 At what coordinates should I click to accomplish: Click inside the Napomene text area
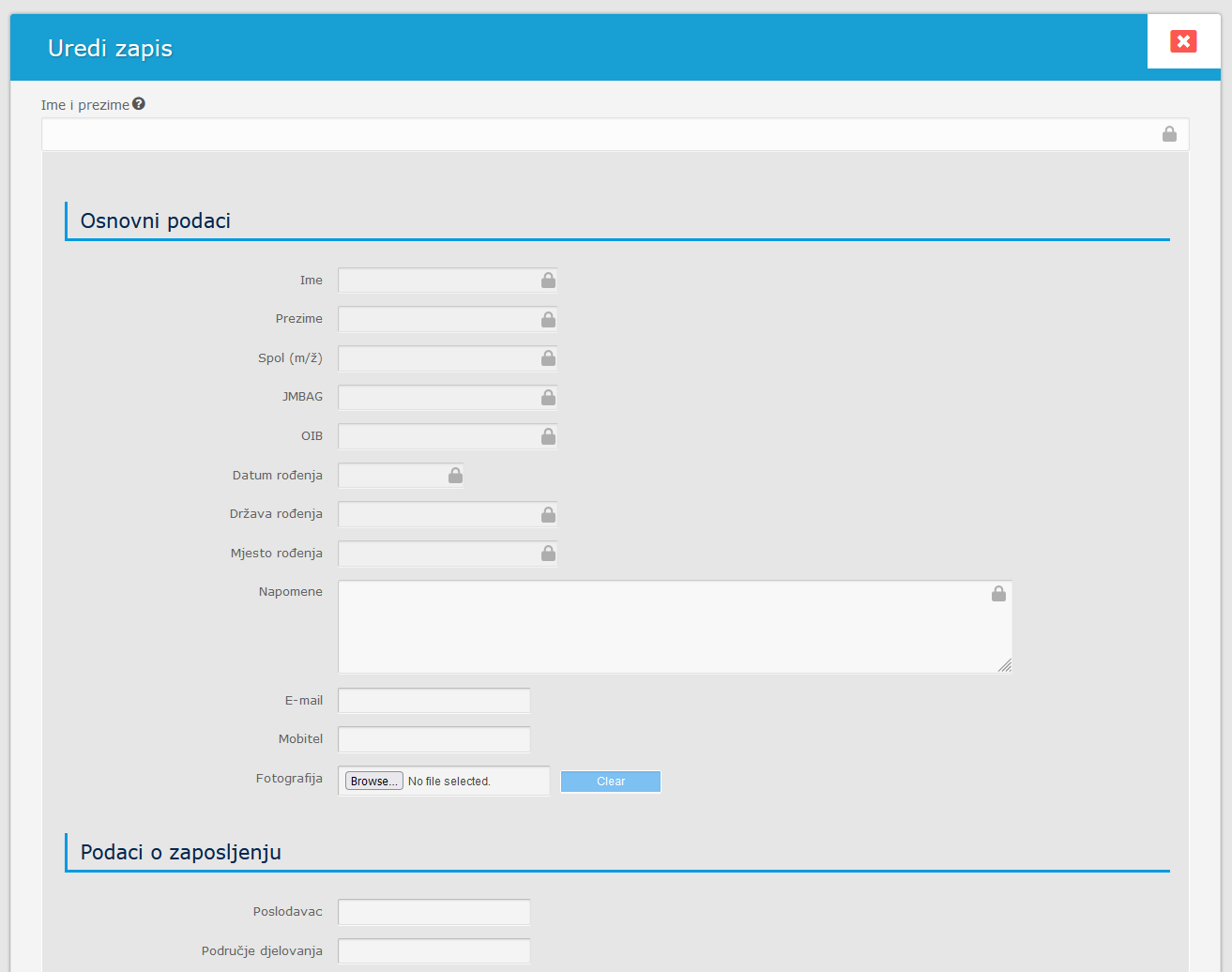[657, 627]
